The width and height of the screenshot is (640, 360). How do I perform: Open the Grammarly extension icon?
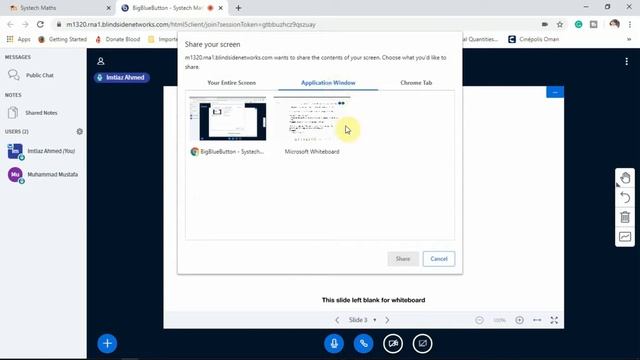tap(578, 24)
